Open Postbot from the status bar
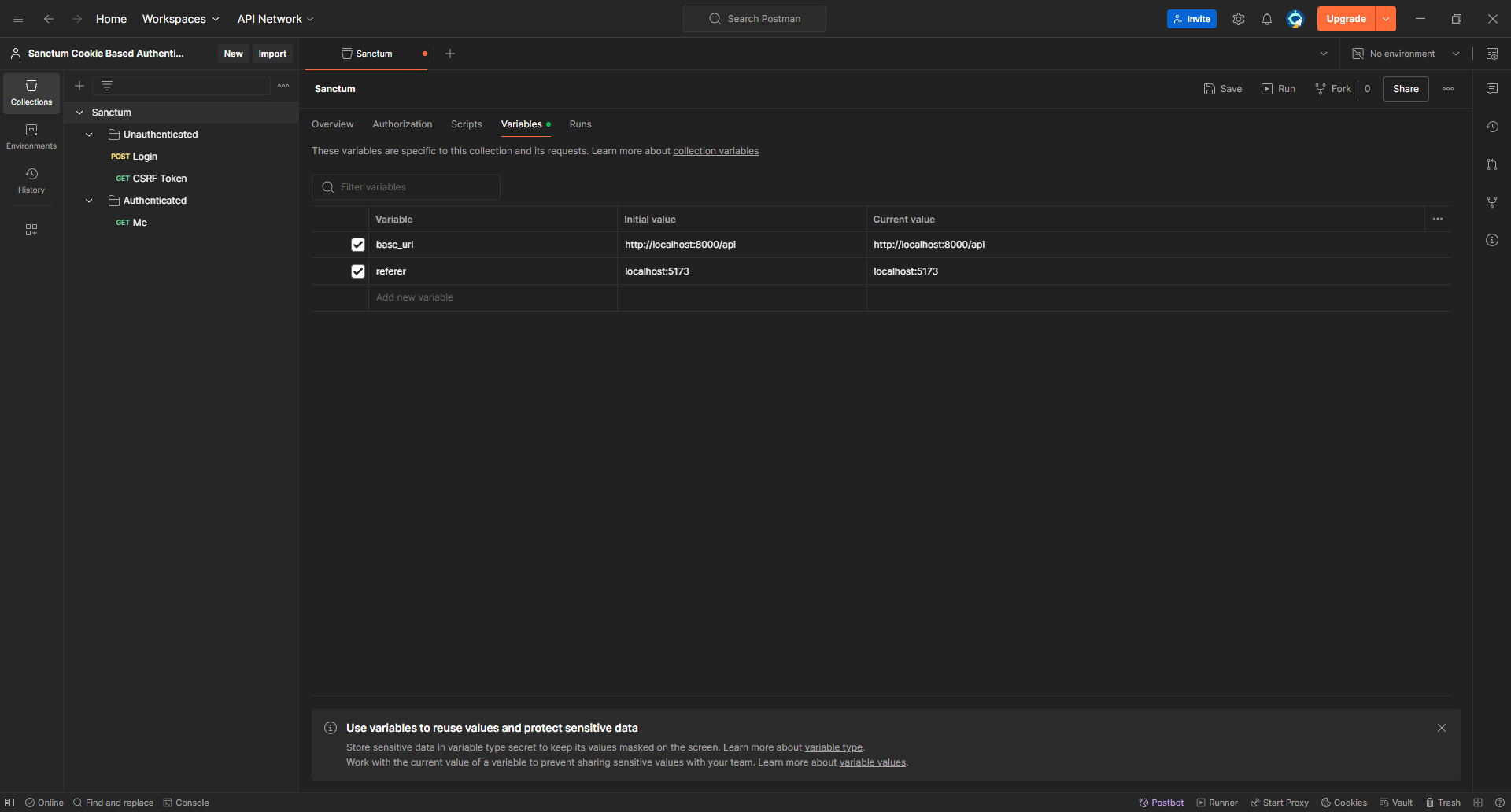The image size is (1511, 812). click(x=1161, y=803)
